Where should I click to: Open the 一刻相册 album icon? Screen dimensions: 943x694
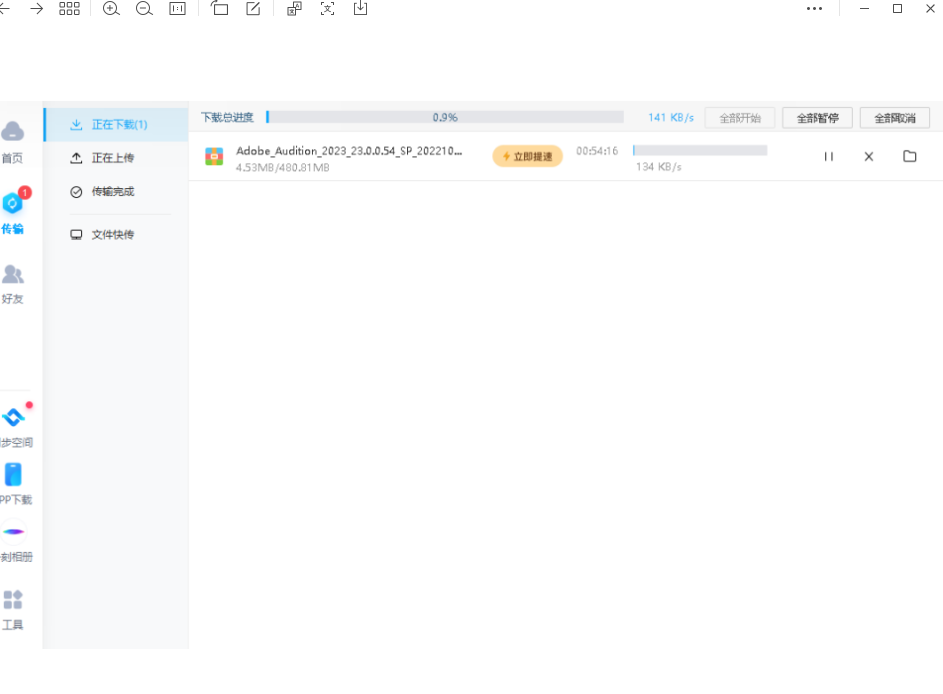coord(13,532)
